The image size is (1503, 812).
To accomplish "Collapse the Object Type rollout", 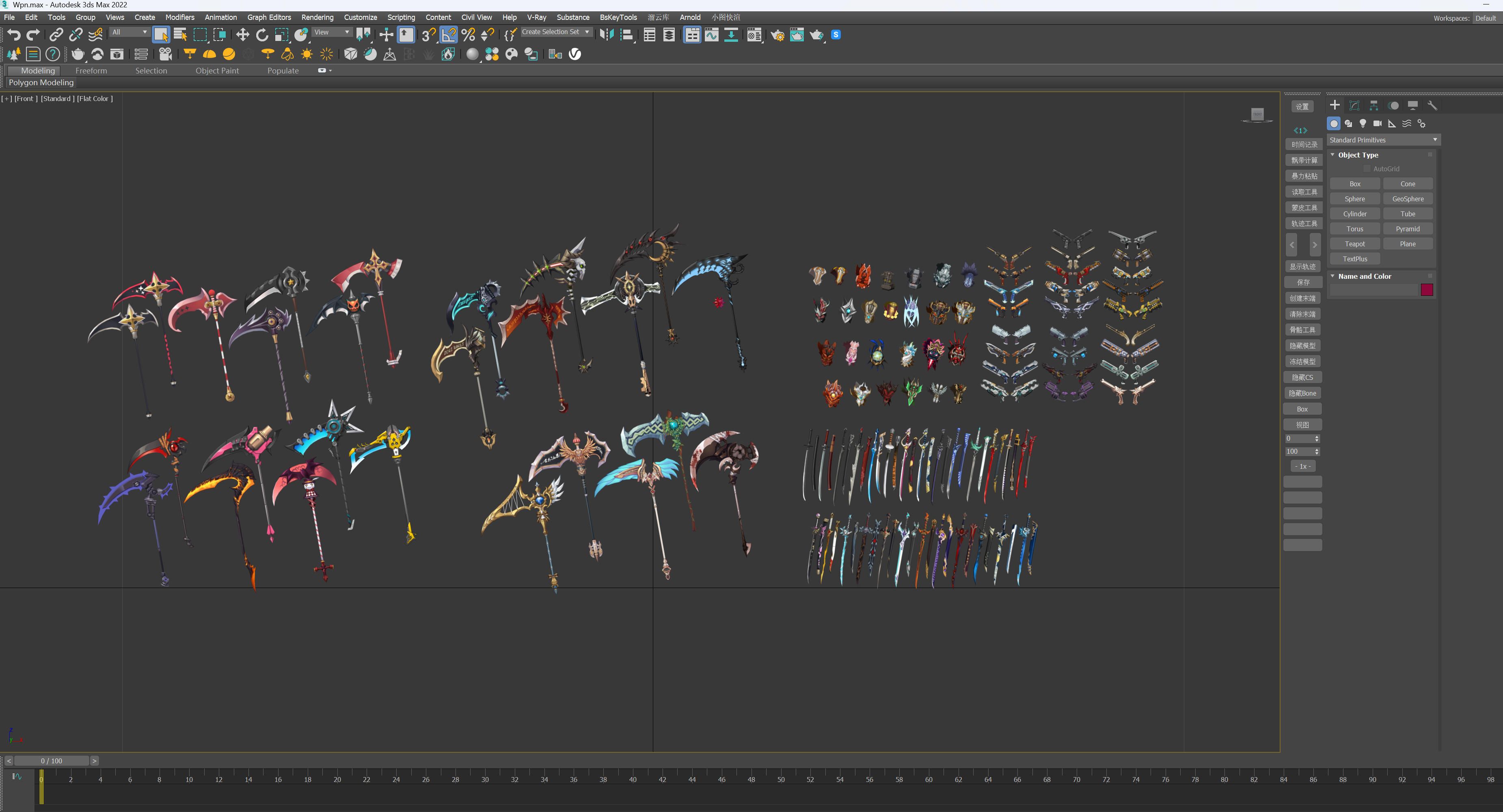I will [1358, 155].
